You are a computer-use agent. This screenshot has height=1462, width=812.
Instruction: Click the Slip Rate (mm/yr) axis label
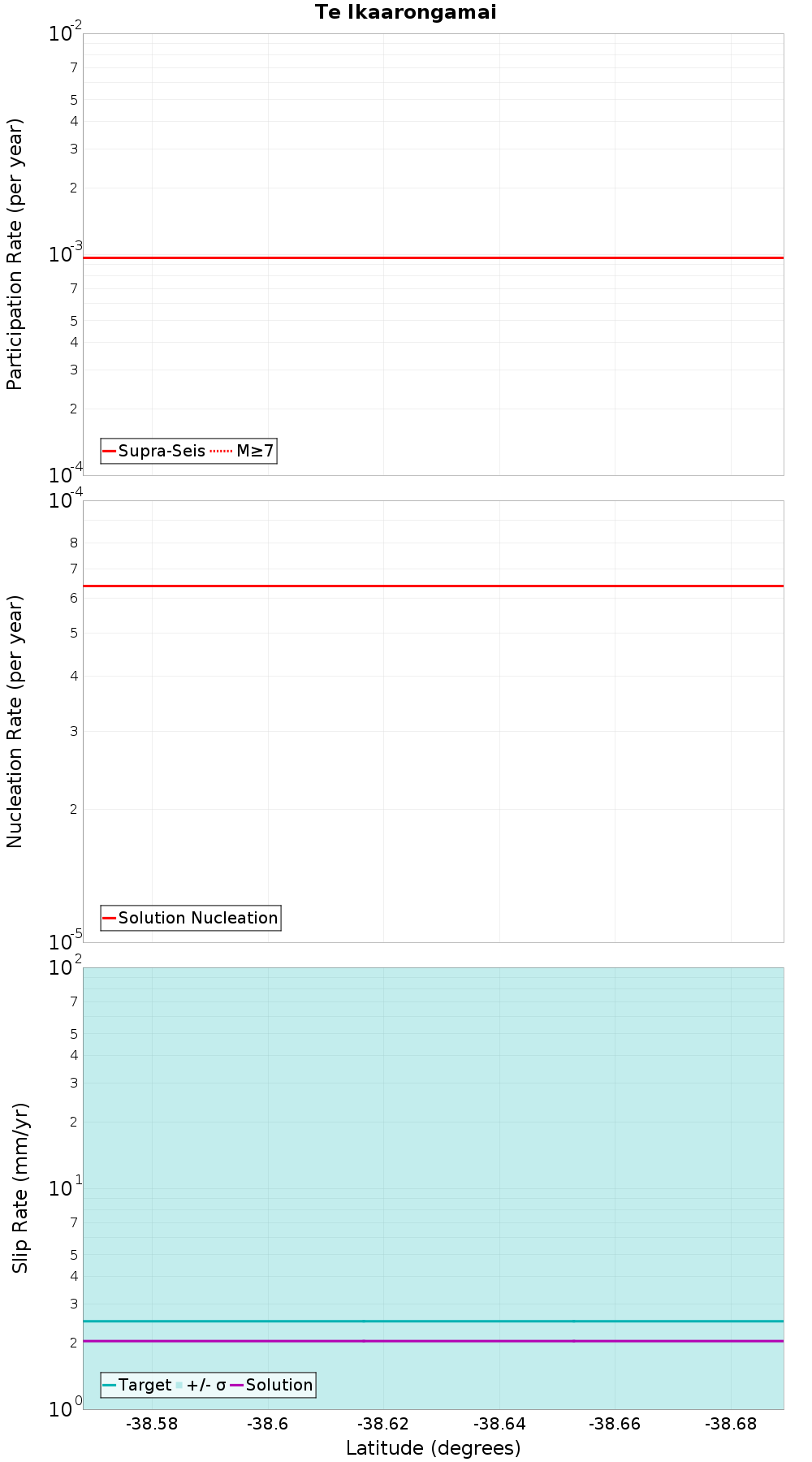click(20, 1187)
